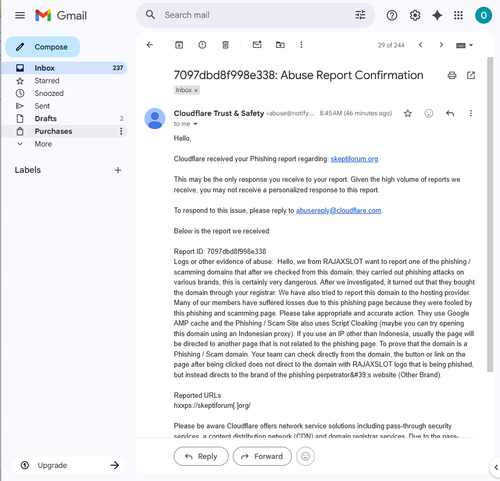This screenshot has height=481, width=500.
Task: Click the "Labels" heading
Action: 28,170
